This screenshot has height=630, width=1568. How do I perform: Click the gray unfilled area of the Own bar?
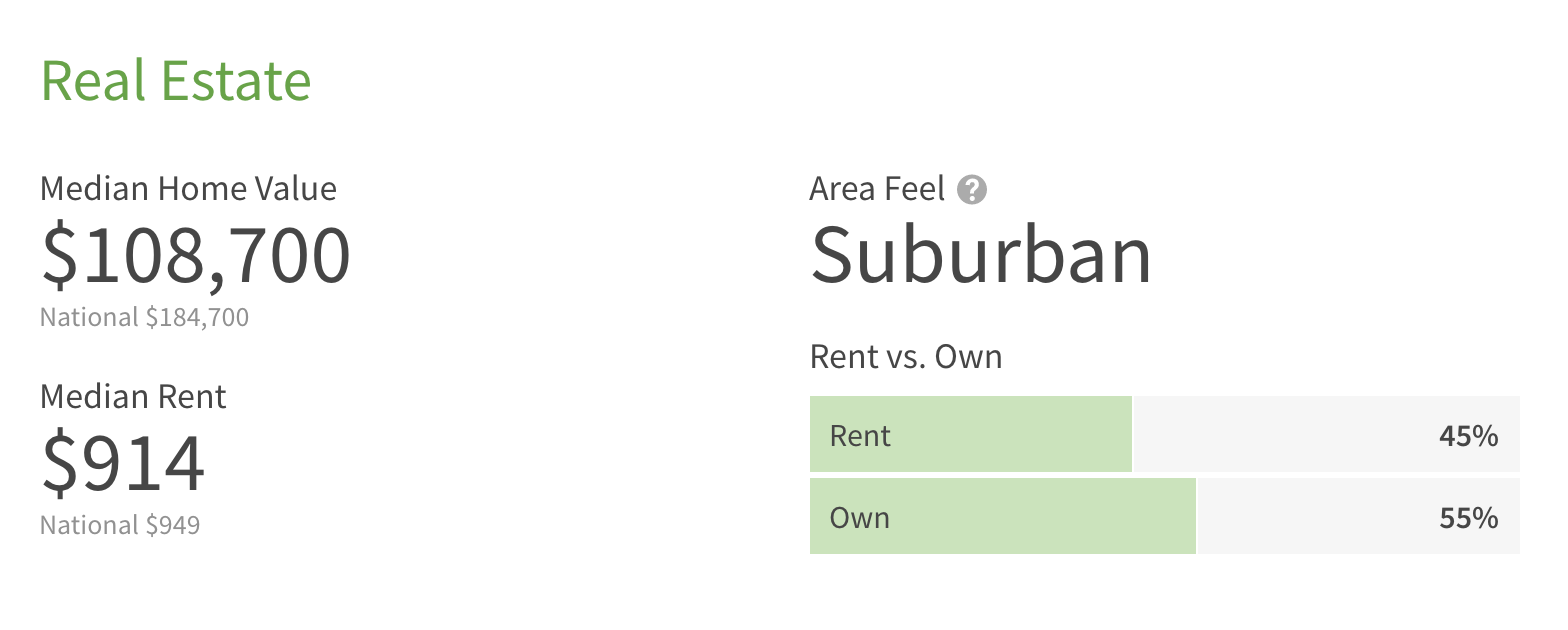click(1310, 517)
